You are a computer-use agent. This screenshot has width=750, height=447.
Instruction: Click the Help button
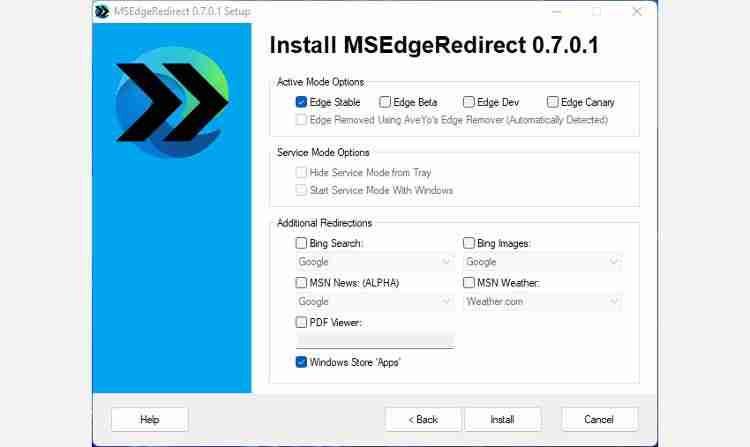click(150, 420)
